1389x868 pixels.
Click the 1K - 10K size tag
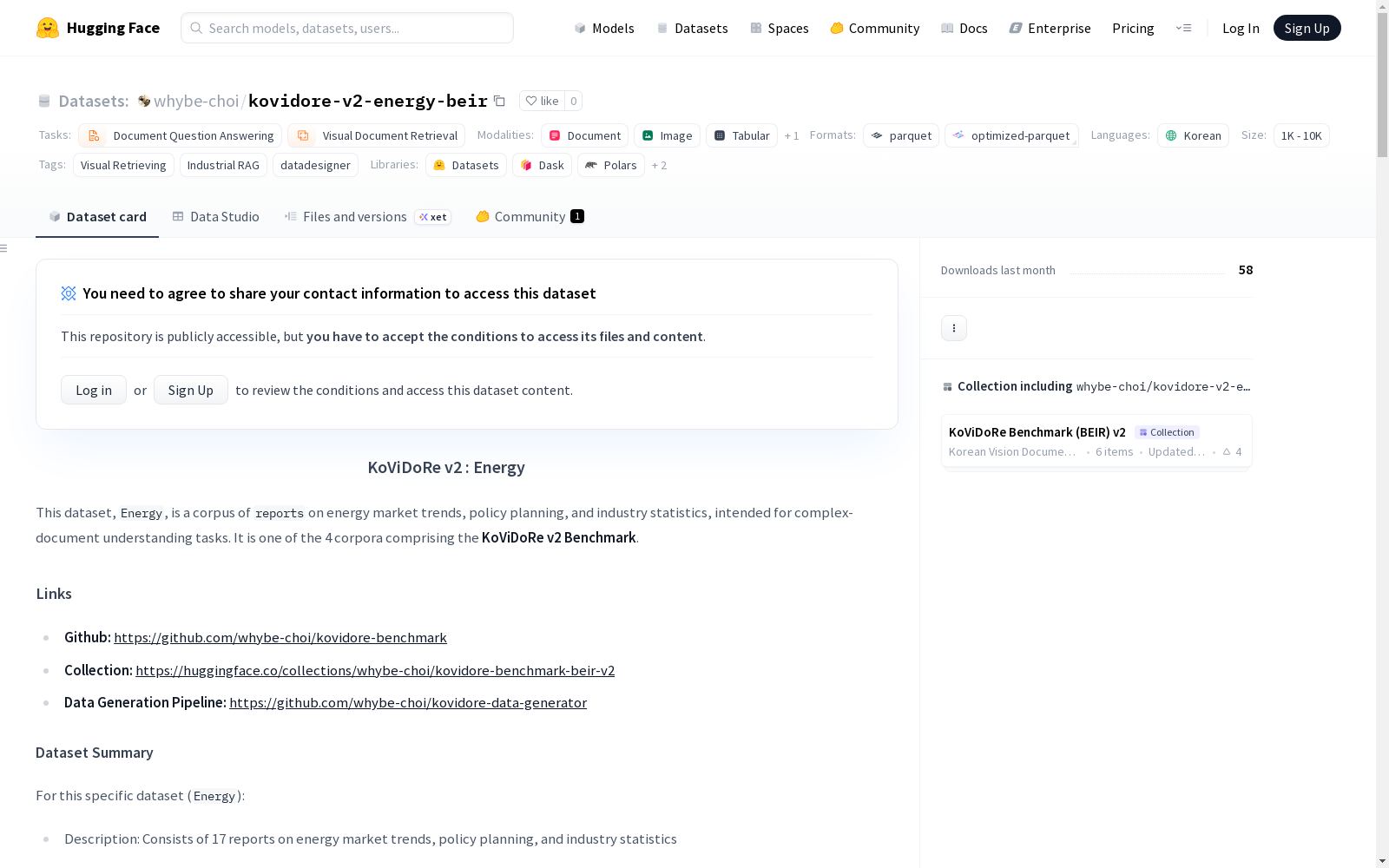[x=1301, y=135]
